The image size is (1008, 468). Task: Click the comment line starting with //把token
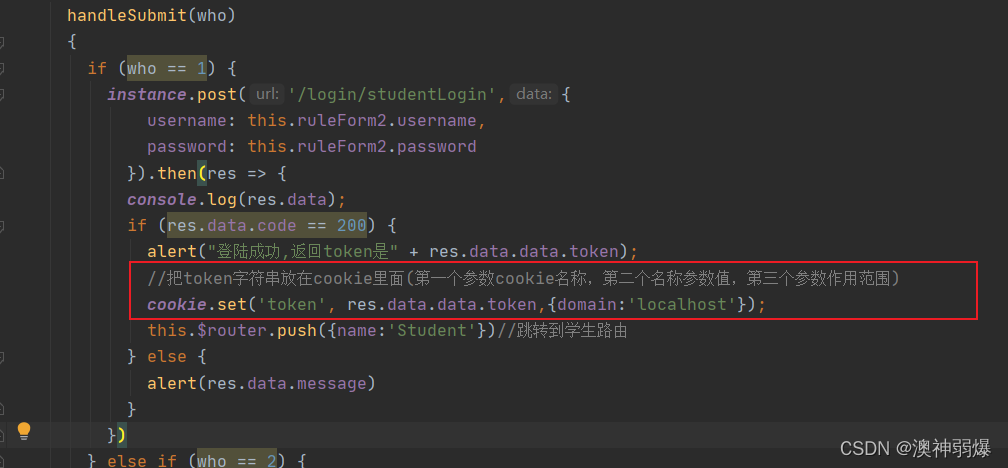[x=523, y=278]
